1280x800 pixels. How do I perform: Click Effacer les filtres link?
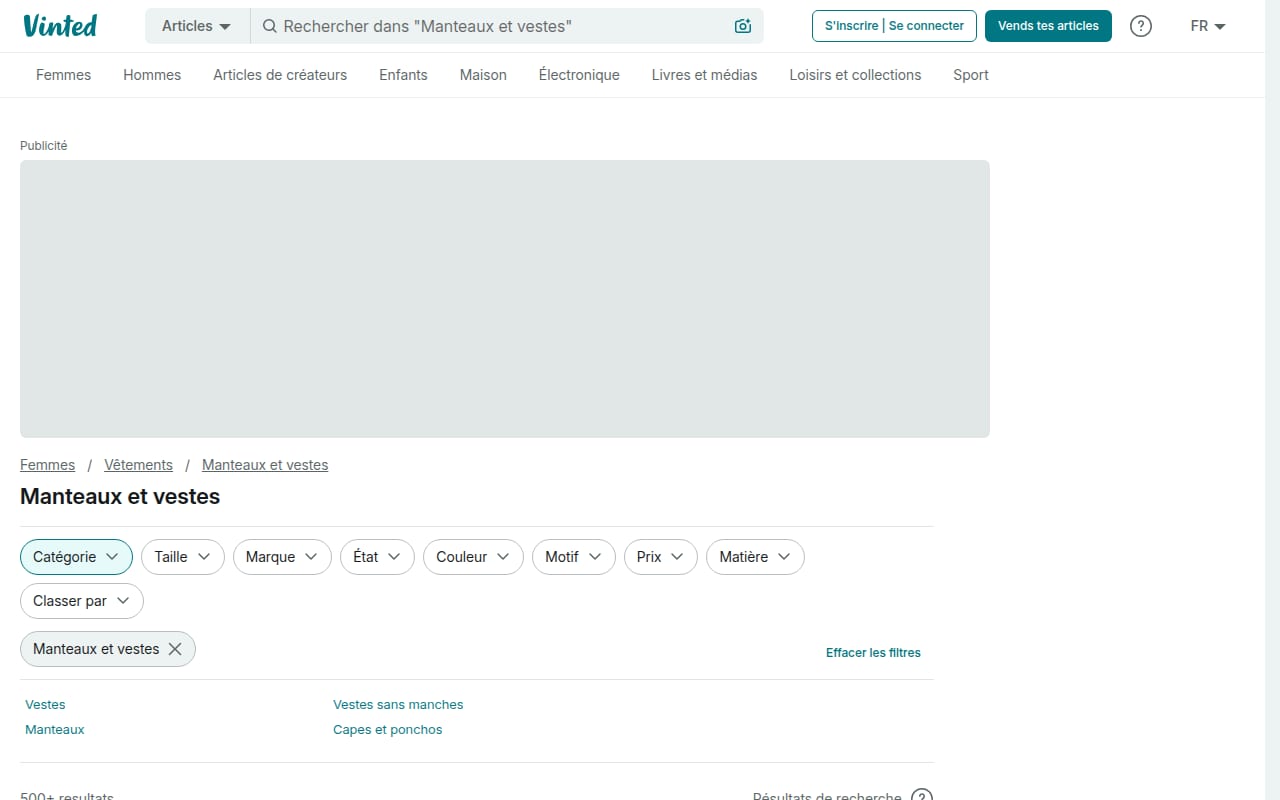873,653
